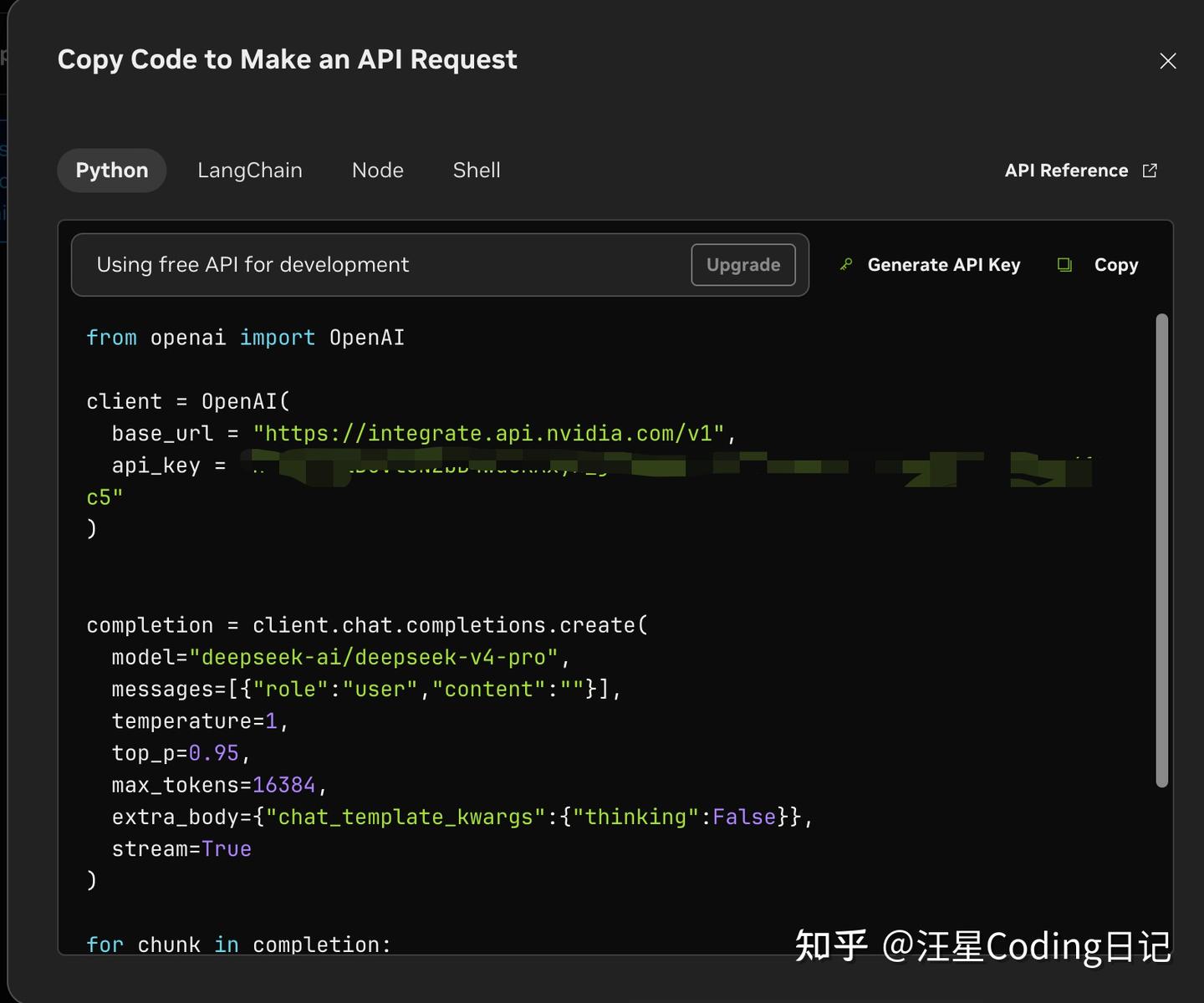Click the key icon beside Generate API Key
Screen dimensions: 1204x1003
(x=846, y=265)
